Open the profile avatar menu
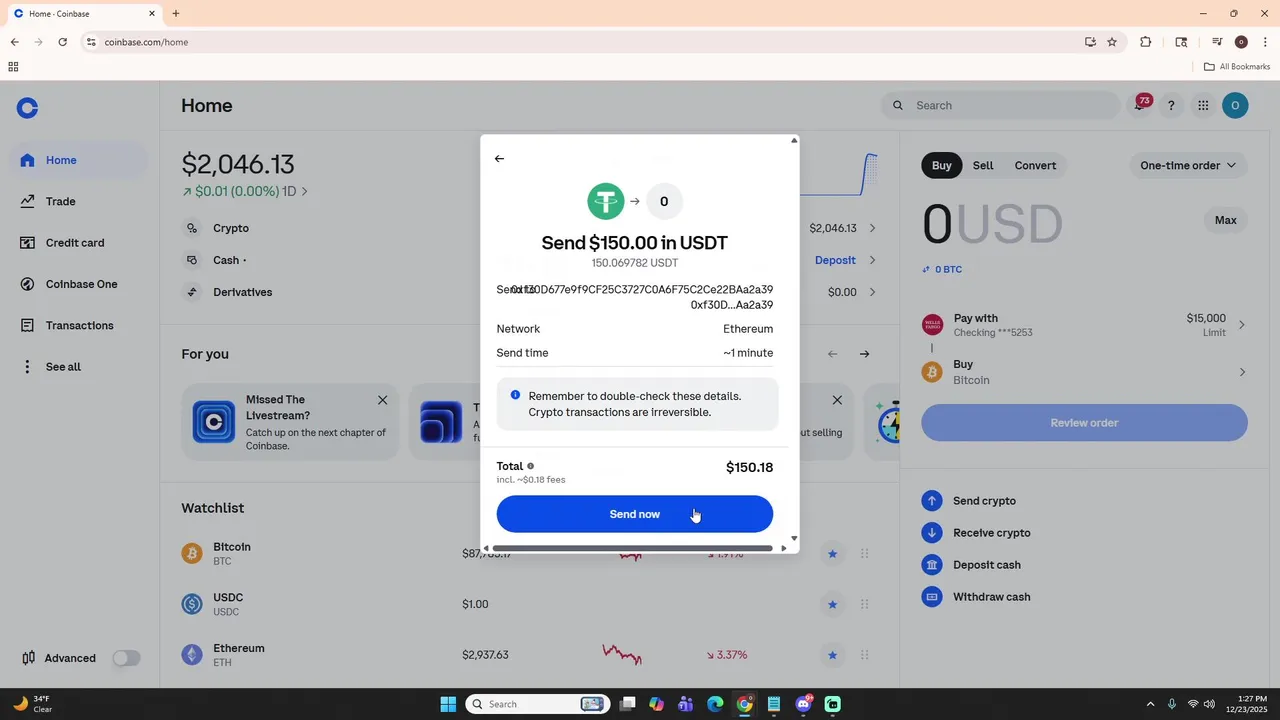The image size is (1280, 720). click(1235, 105)
